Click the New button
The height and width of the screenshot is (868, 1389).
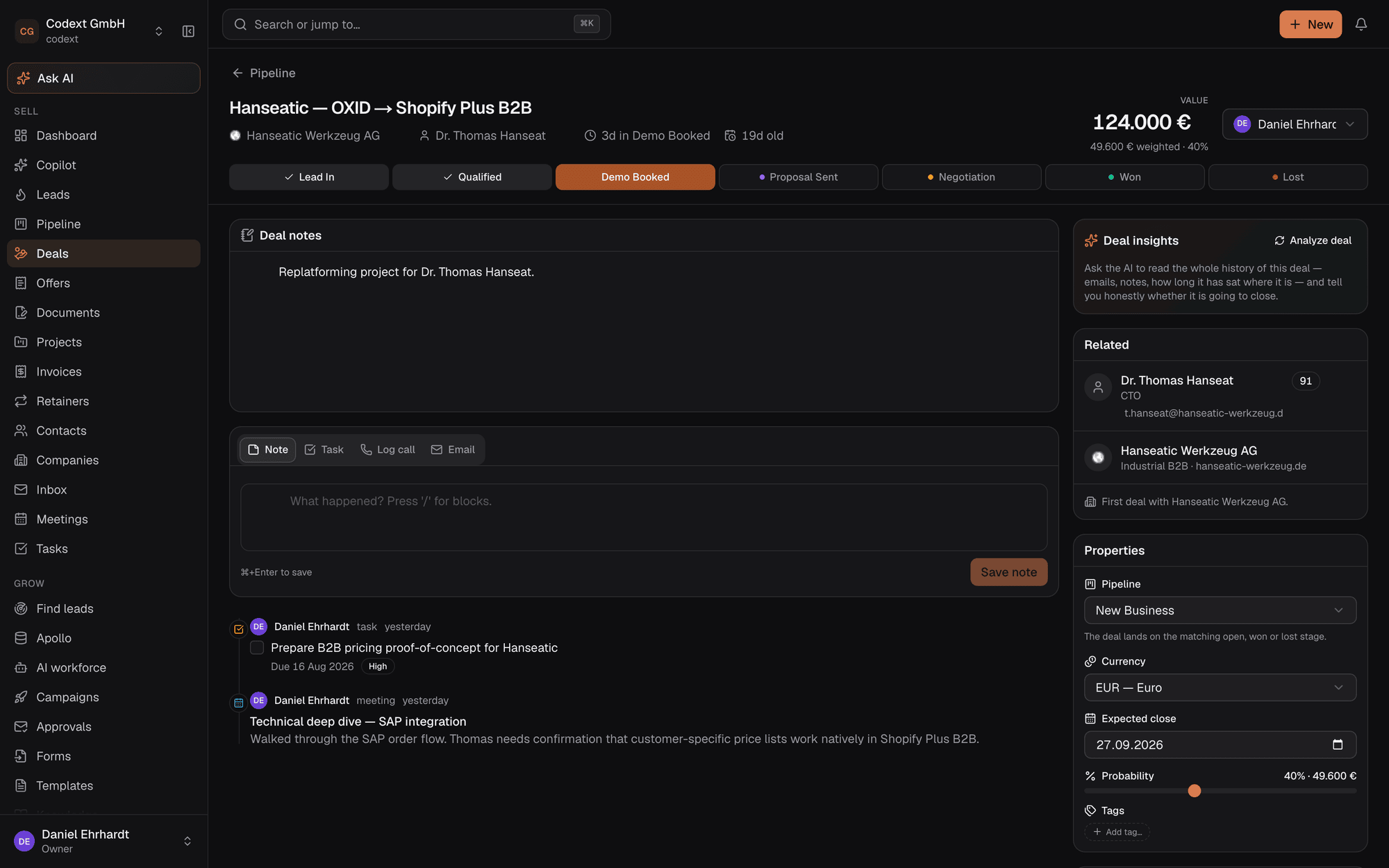(1311, 24)
